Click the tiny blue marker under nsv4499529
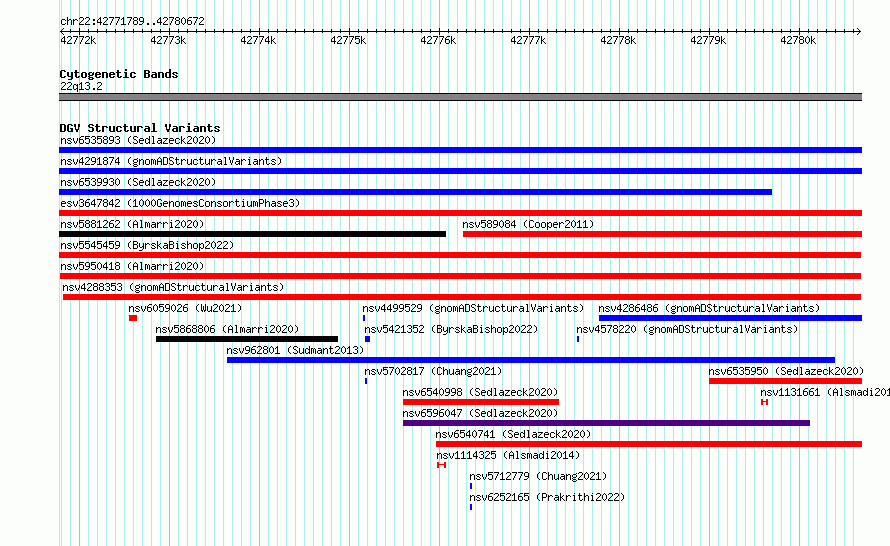The width and height of the screenshot is (890, 546). pos(364,318)
